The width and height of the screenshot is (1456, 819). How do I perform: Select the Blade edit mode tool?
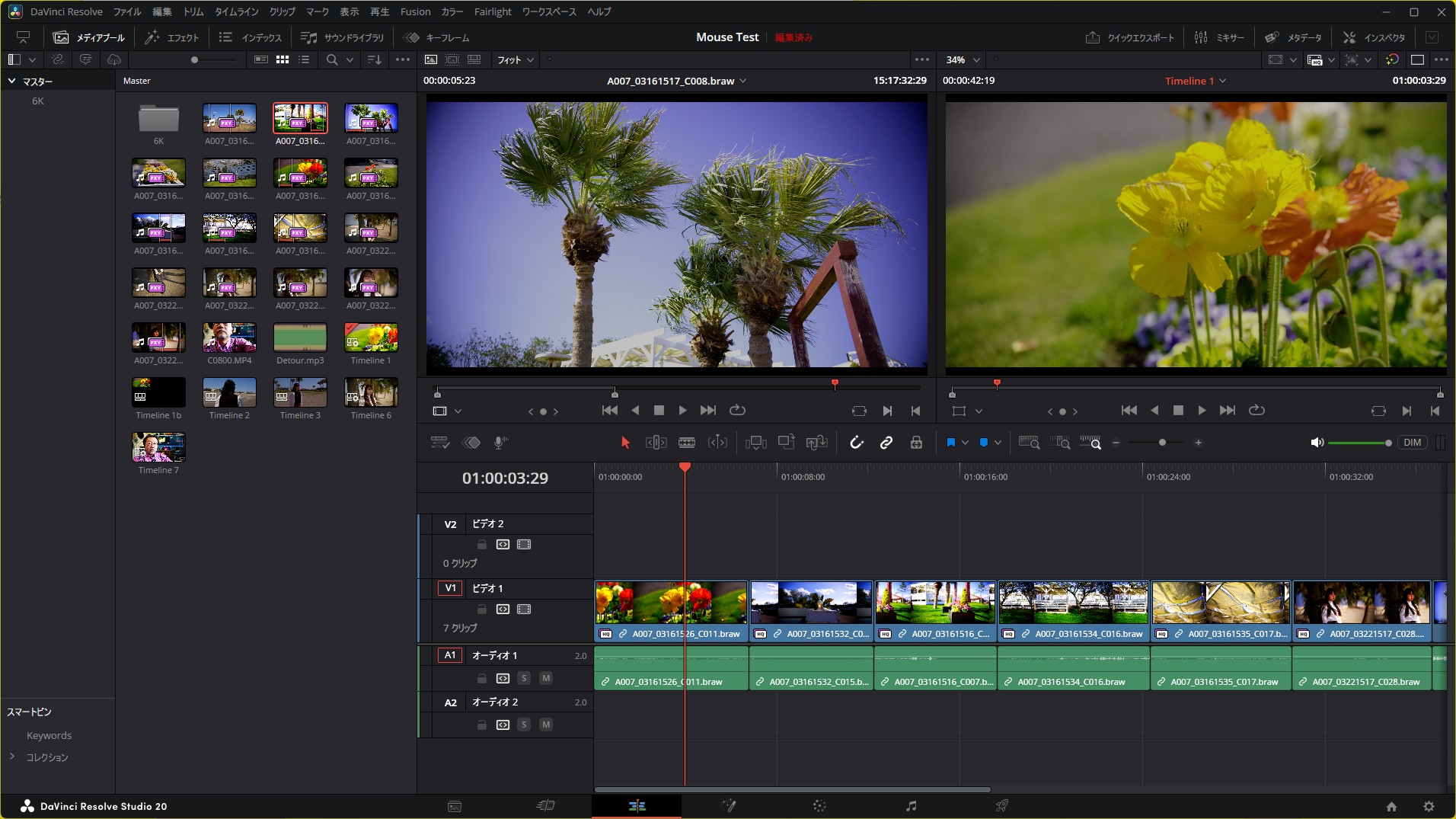(x=688, y=442)
